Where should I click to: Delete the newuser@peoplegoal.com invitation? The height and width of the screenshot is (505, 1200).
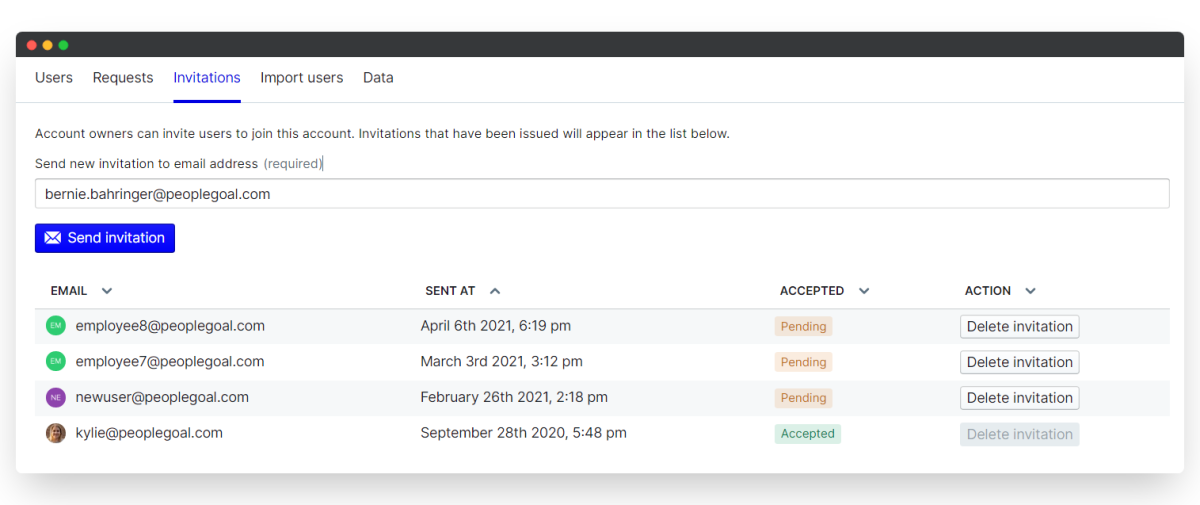click(x=1019, y=398)
